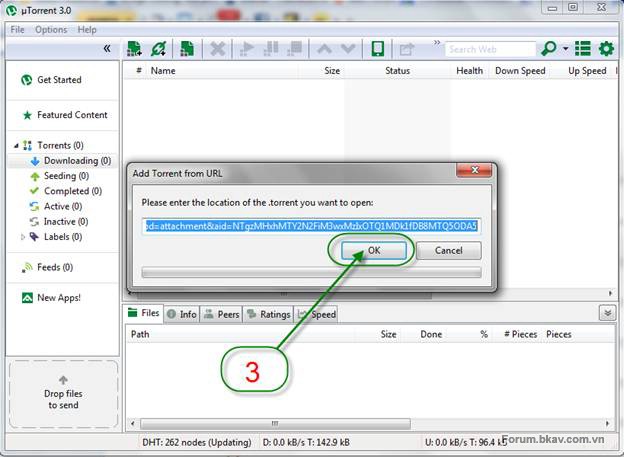Toggle the category list view icon
The image size is (624, 457).
[582, 48]
